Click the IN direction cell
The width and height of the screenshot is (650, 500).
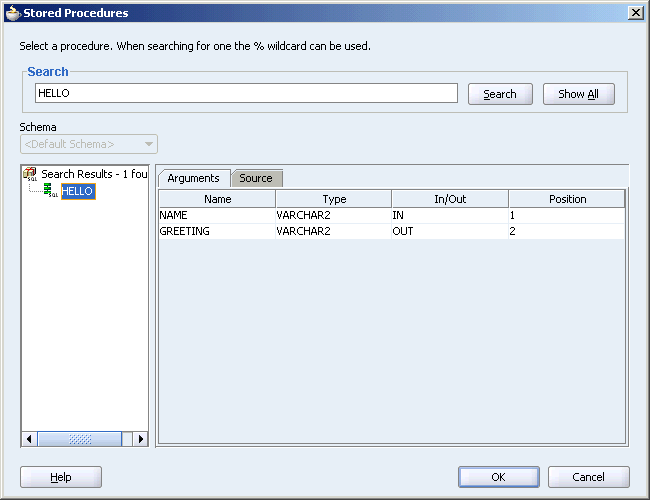[450, 215]
